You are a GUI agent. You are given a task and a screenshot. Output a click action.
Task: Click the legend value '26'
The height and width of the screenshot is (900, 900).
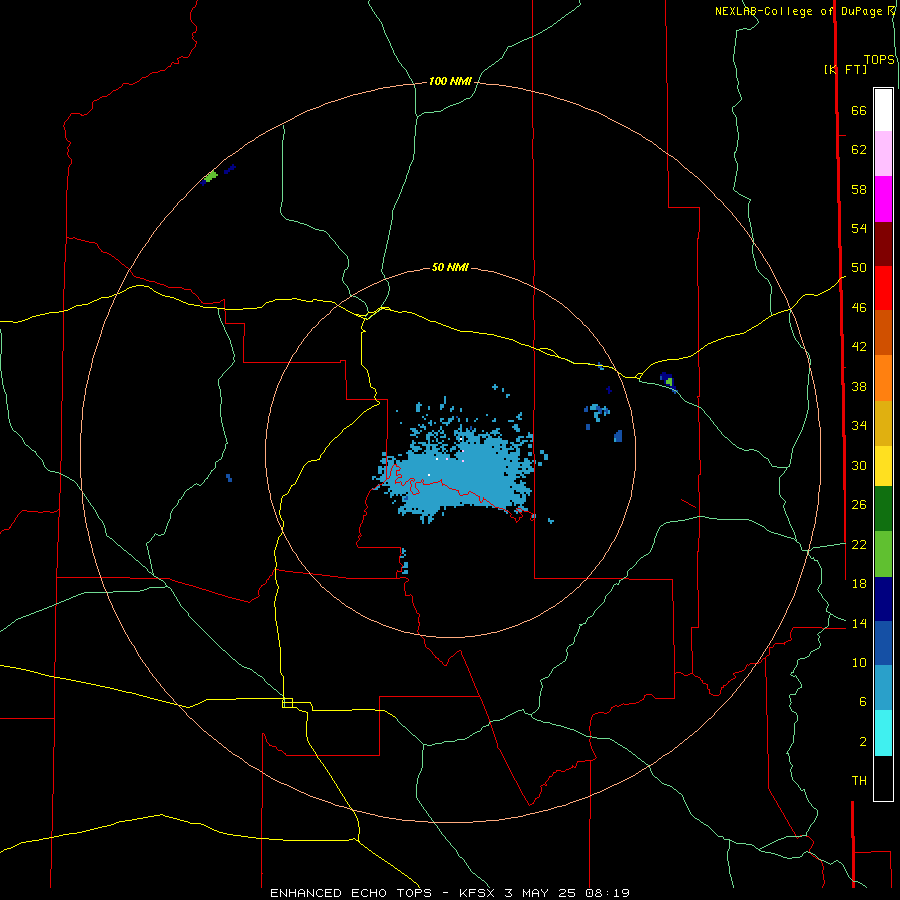point(859,505)
